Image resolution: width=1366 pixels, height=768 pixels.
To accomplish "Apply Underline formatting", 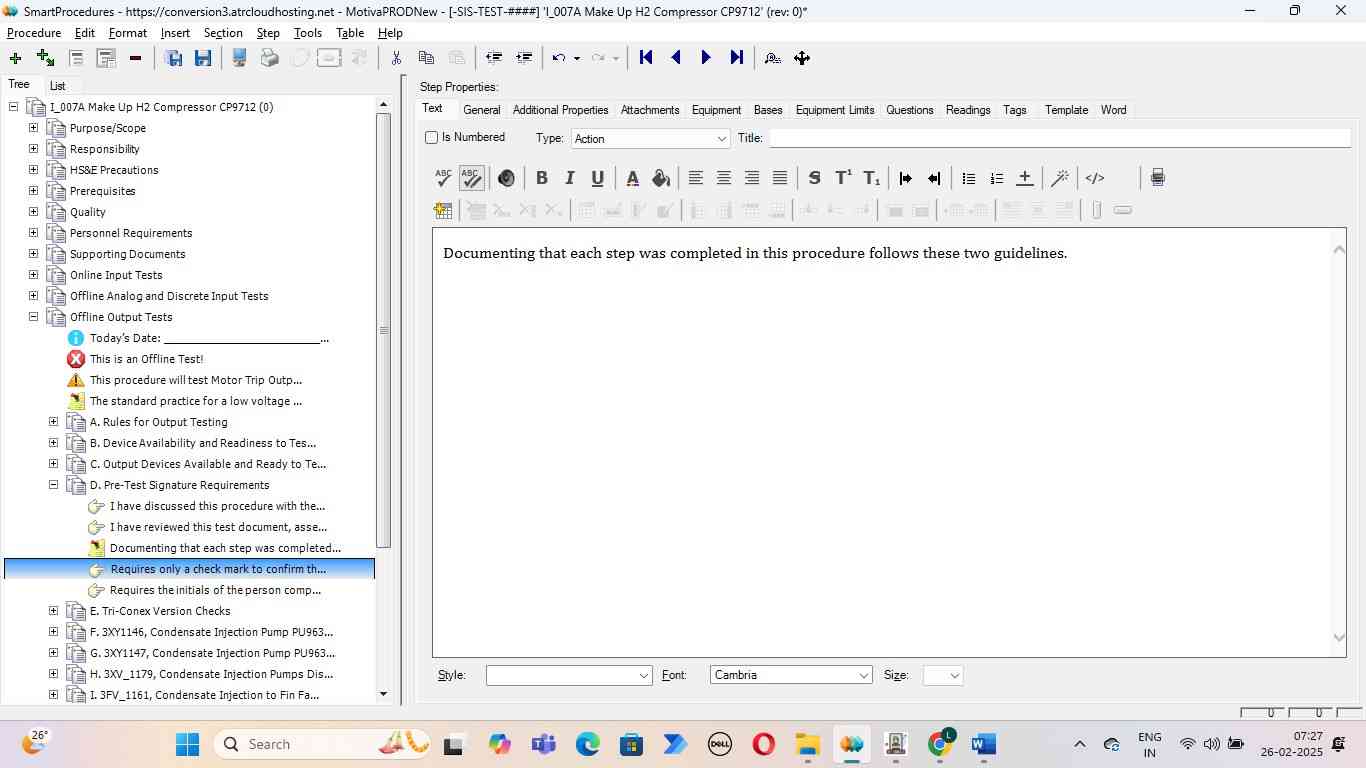I will click(597, 178).
